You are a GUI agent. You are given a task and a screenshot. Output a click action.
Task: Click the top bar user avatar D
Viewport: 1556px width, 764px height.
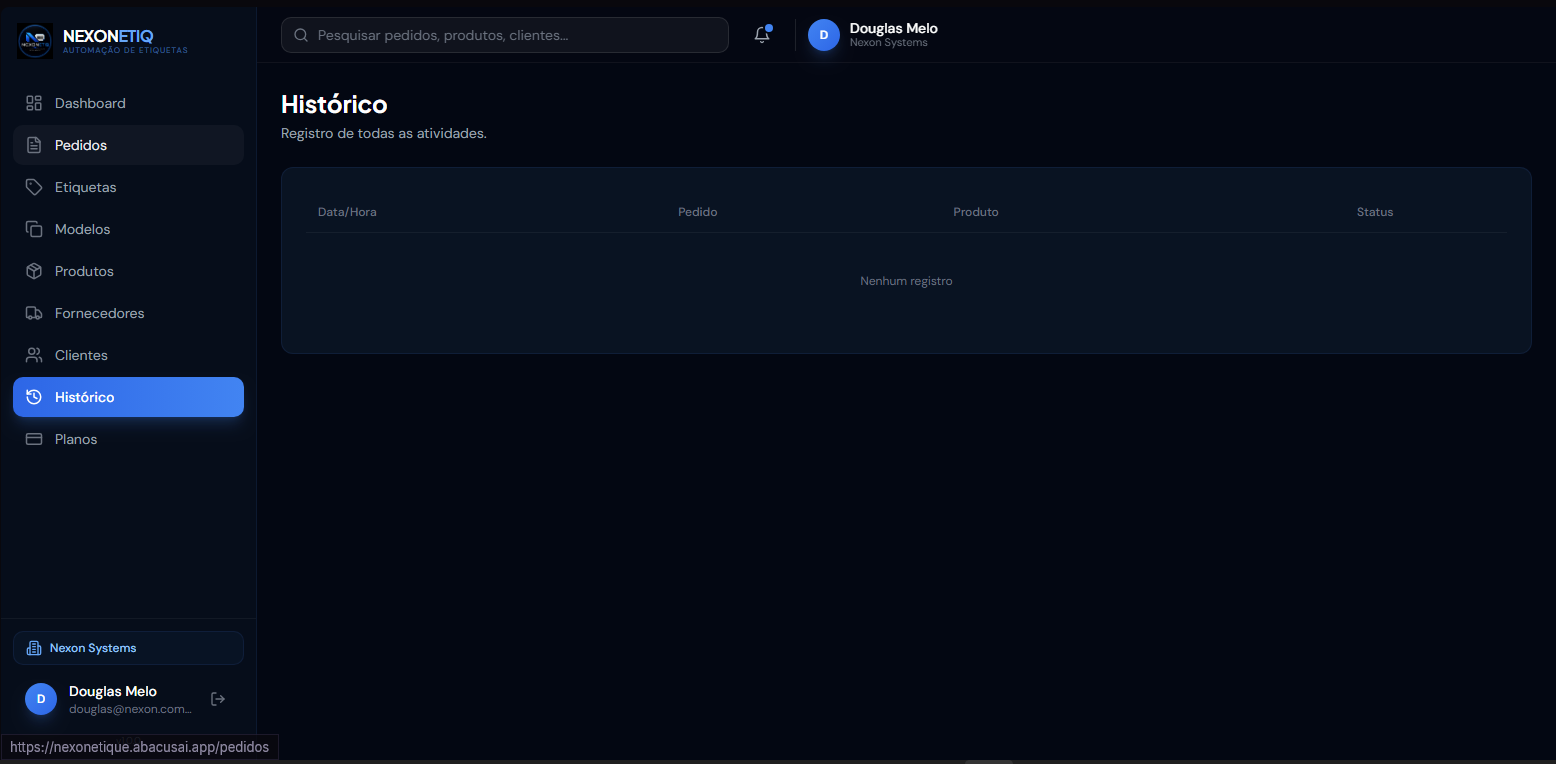pos(824,35)
